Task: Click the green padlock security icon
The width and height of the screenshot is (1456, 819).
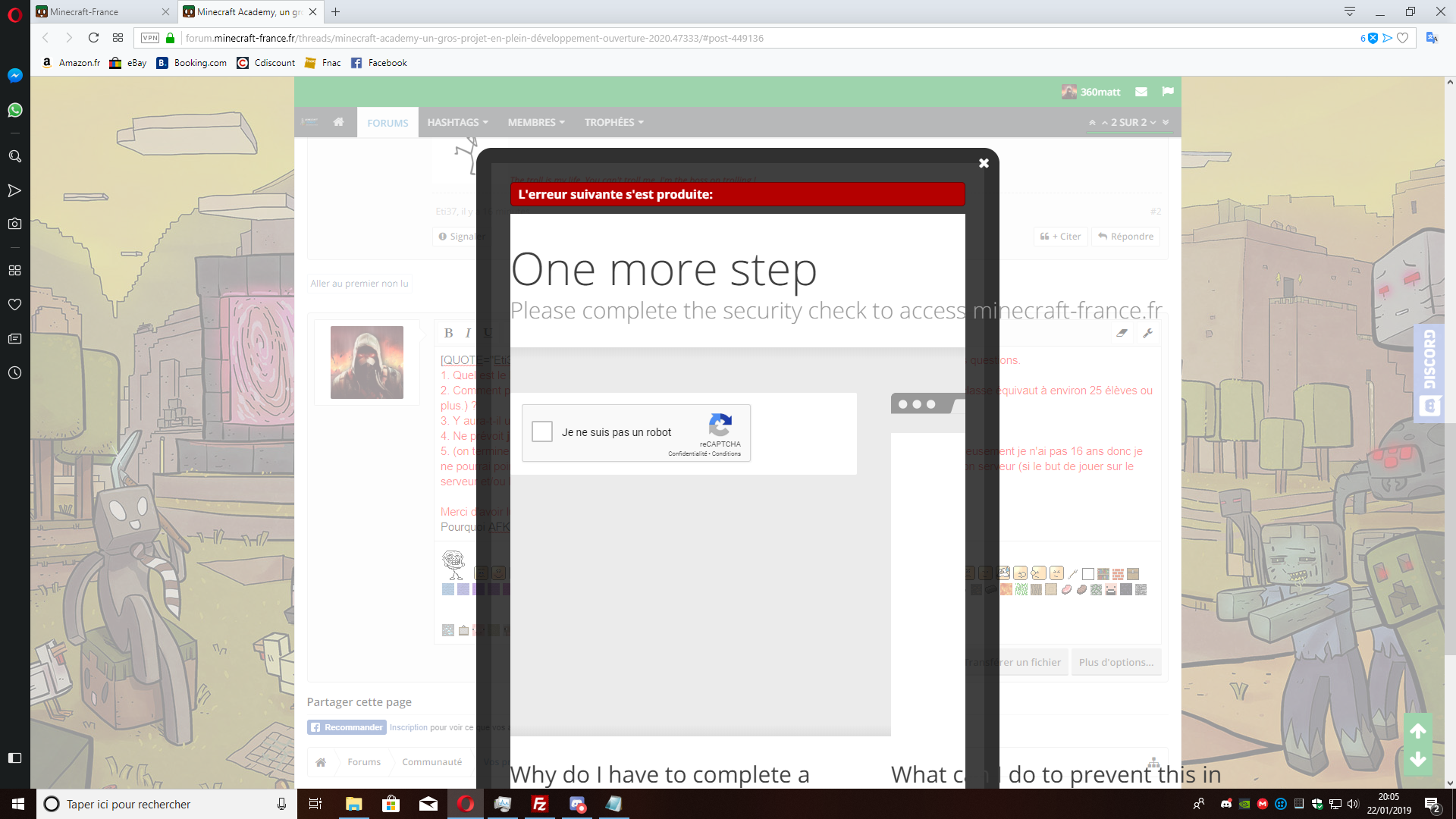Action: [171, 38]
